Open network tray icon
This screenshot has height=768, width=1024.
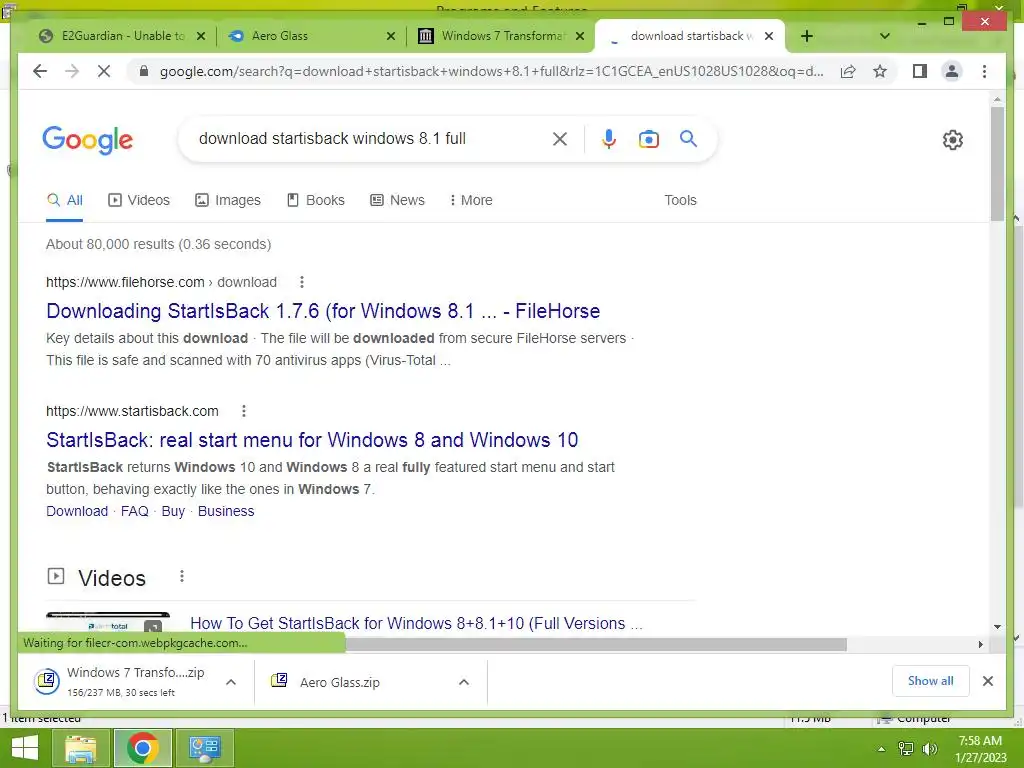pyautogui.click(x=906, y=749)
